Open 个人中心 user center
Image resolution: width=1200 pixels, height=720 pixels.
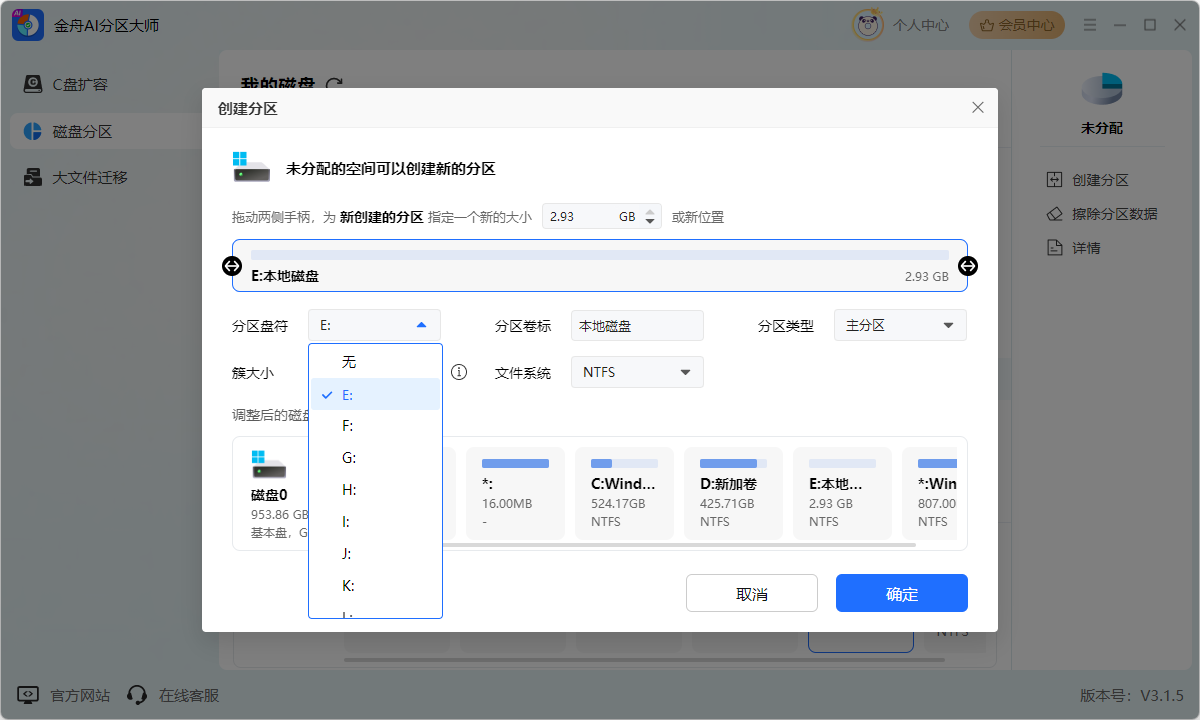point(920,24)
